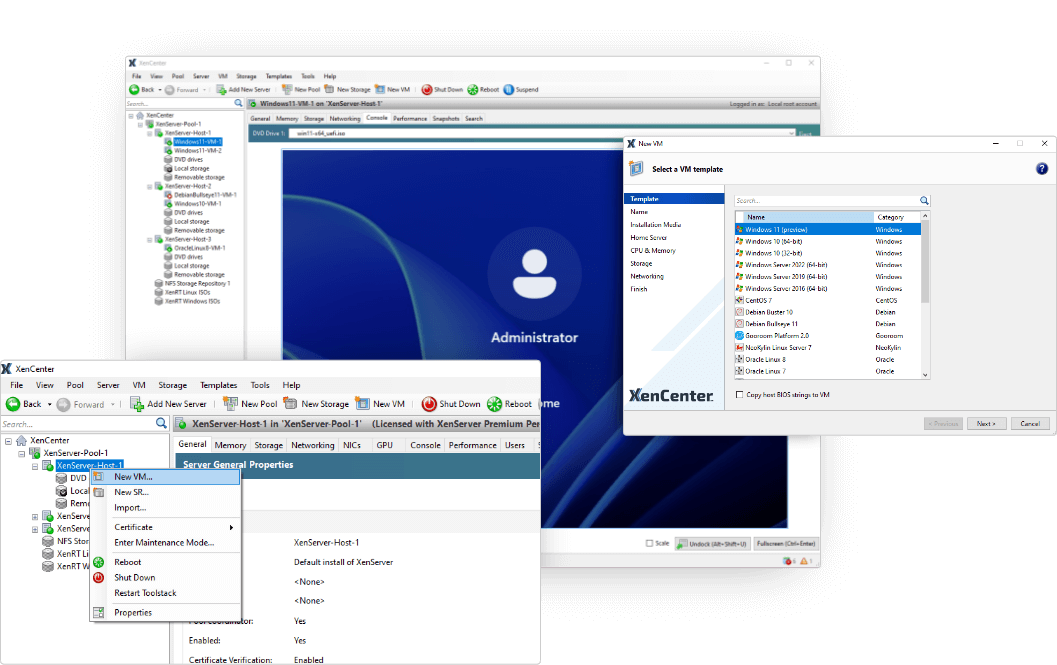1057x665 pixels.
Task: Click New VM icon in front XenCenter toolbar
Action: pyautogui.click(x=363, y=403)
